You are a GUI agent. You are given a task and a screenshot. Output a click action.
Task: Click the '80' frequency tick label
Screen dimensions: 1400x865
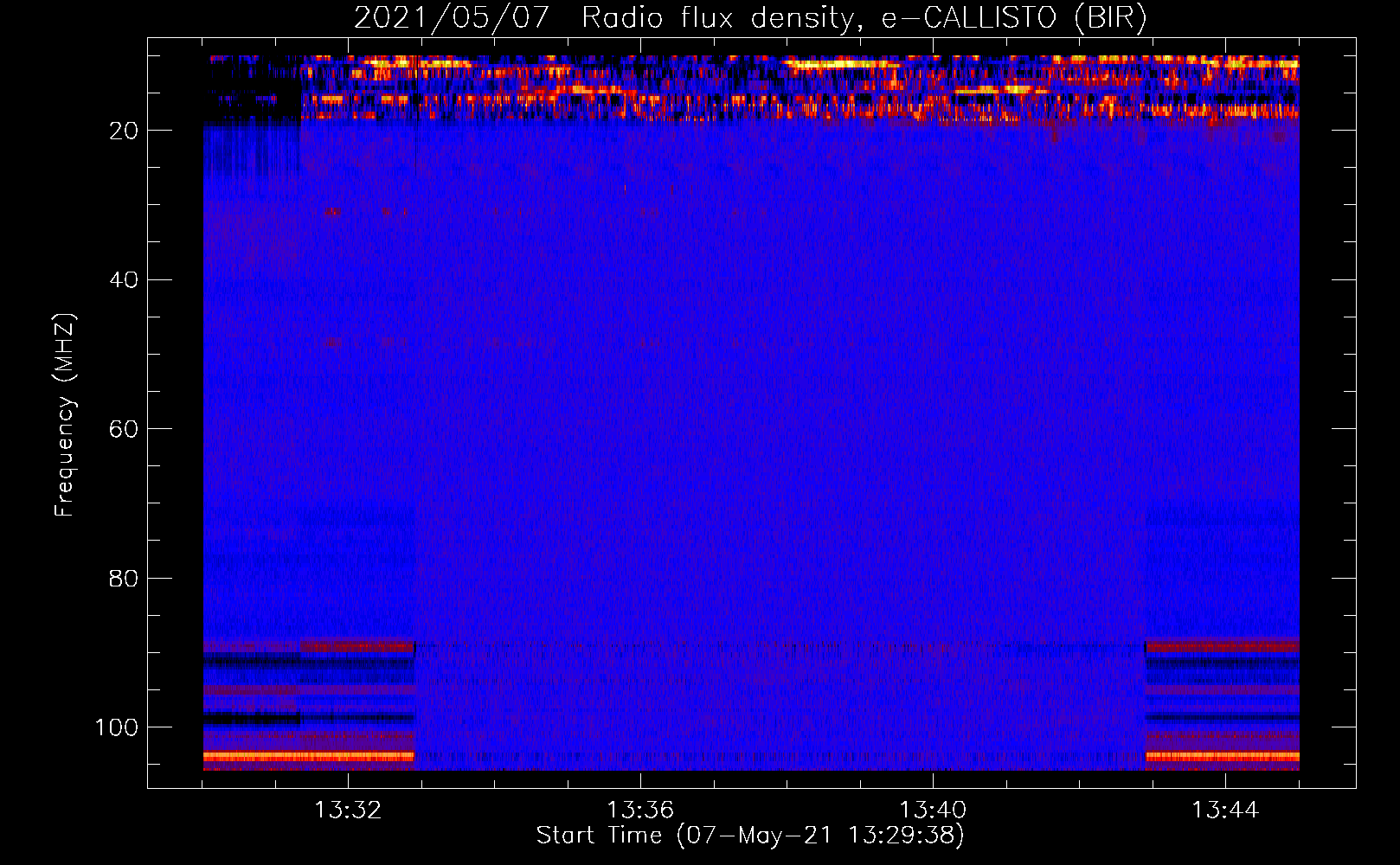tap(124, 578)
